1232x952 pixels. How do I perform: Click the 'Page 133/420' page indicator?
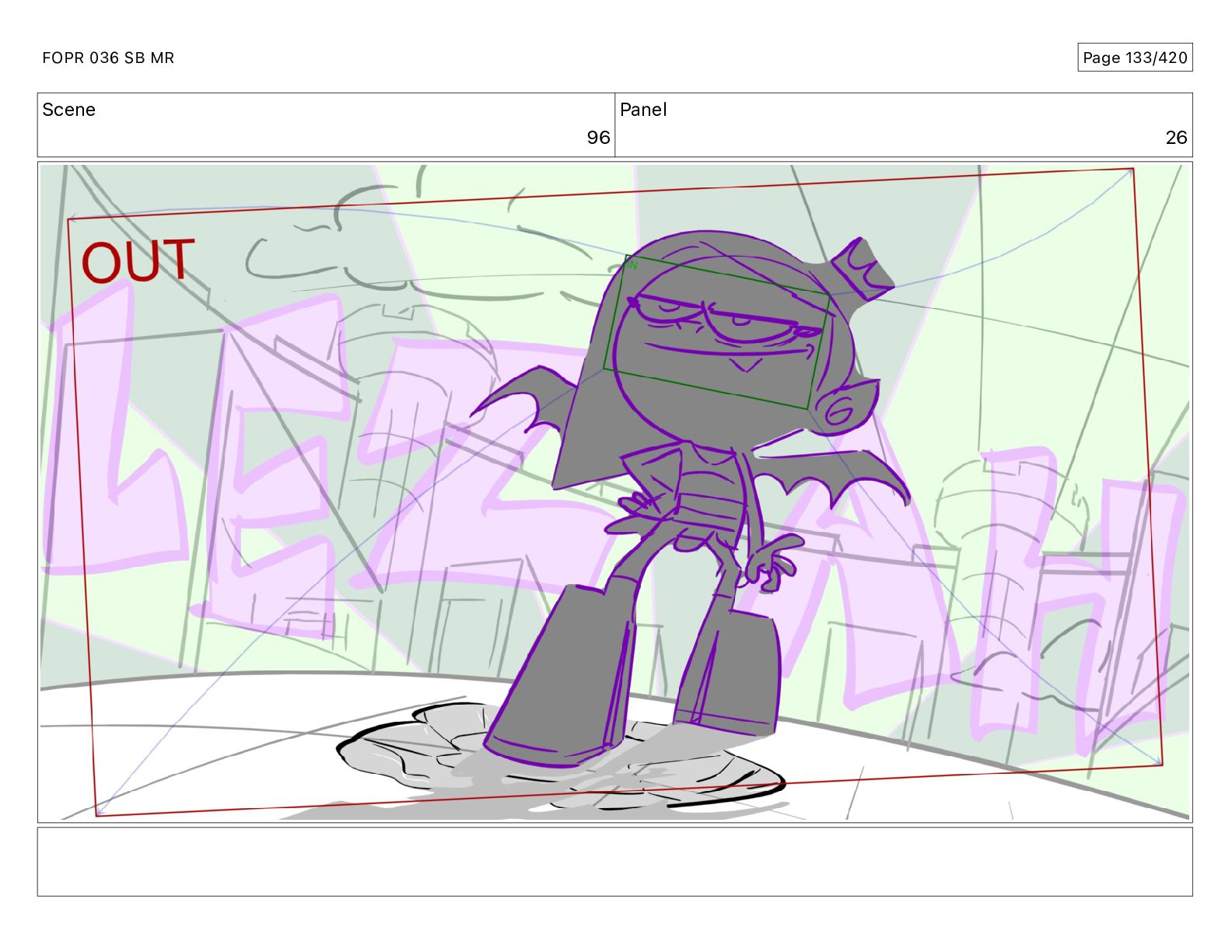coord(1135,58)
